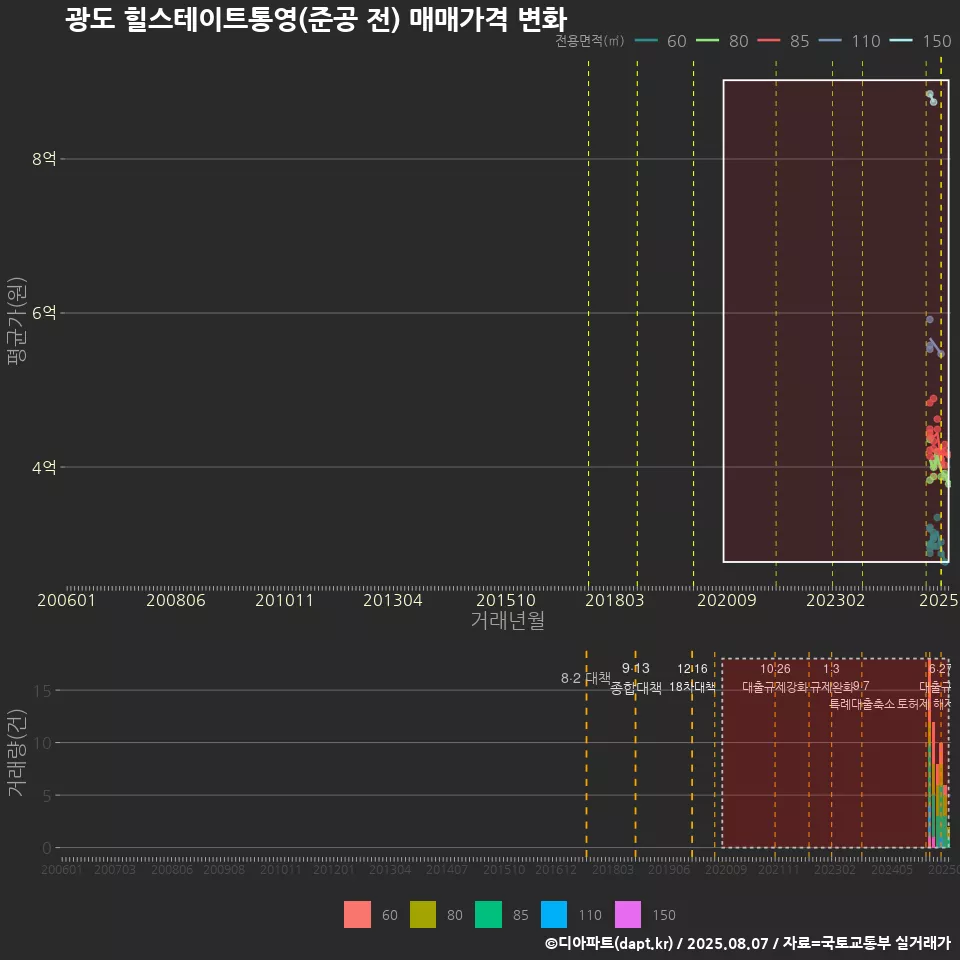Click the '4억' y-axis label
The width and height of the screenshot is (960, 960).
[x=44, y=467]
